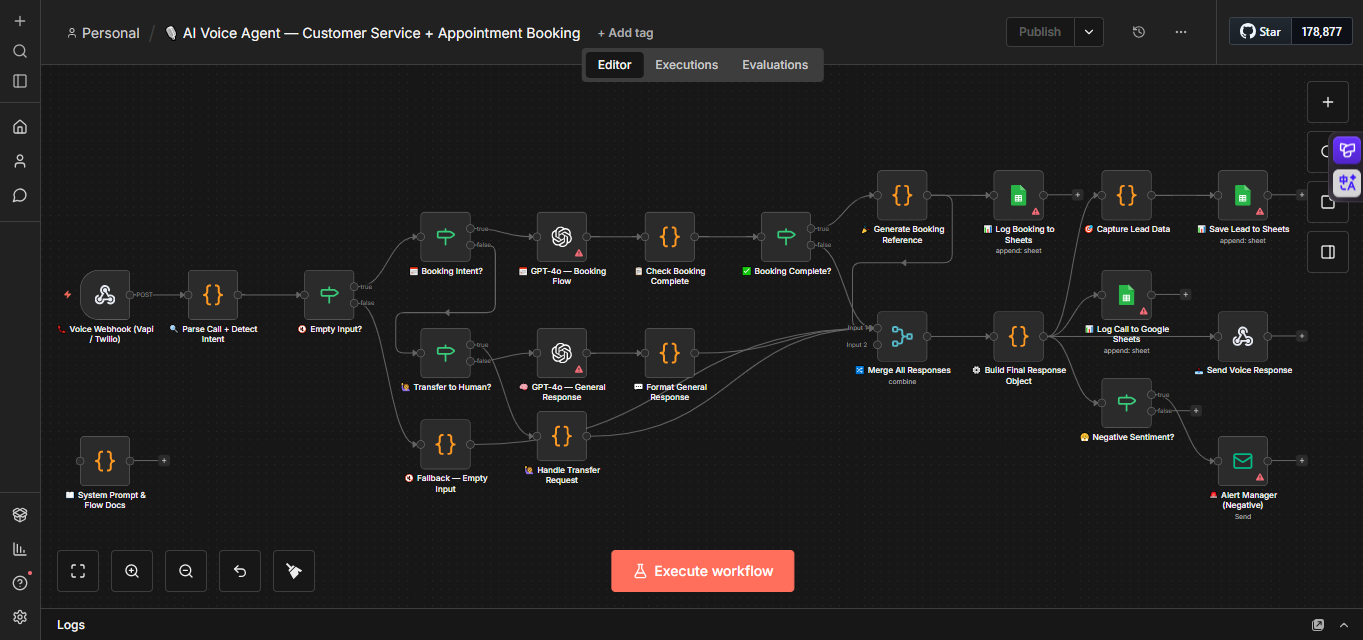Select the Editor tab

(x=614, y=65)
